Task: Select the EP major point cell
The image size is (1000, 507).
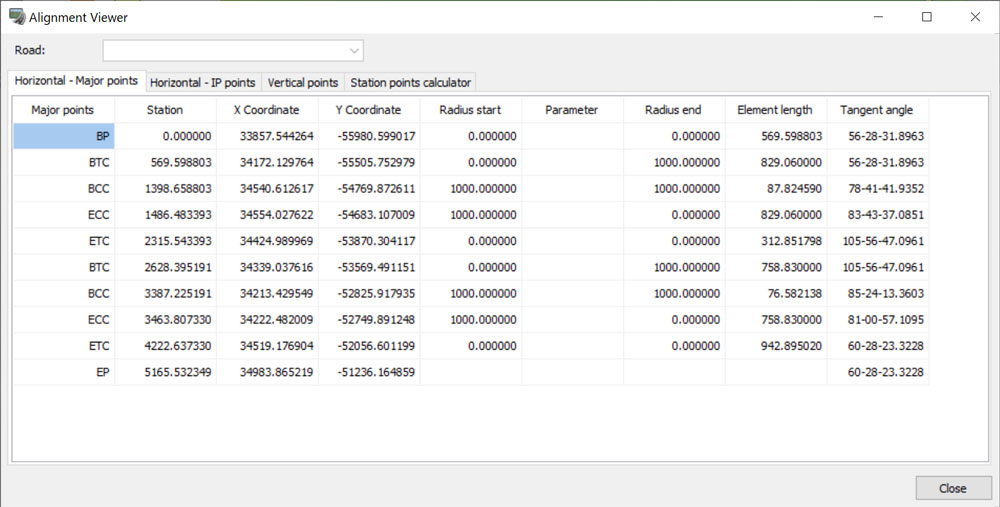Action: click(x=64, y=372)
